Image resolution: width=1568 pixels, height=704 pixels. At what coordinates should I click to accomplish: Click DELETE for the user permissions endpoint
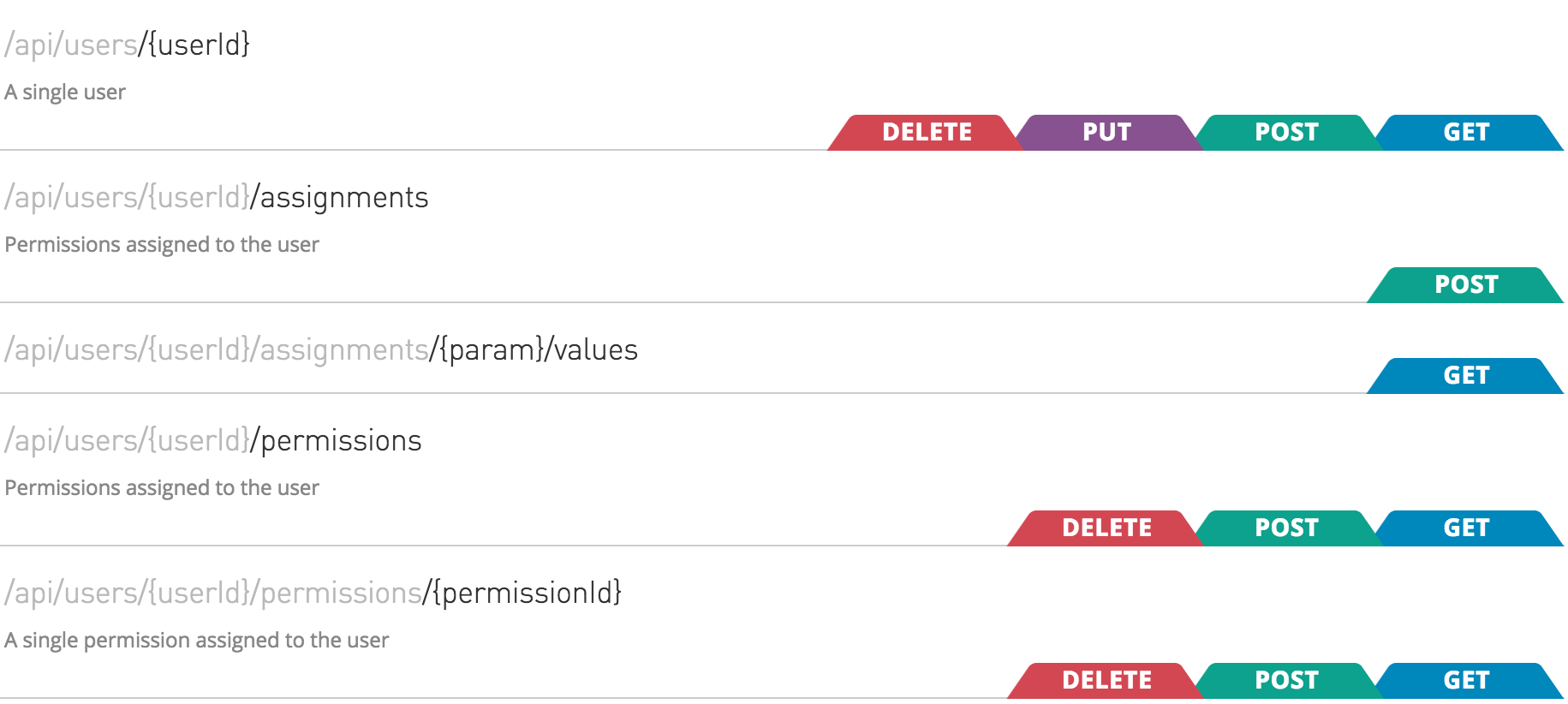pyautogui.click(x=1106, y=527)
